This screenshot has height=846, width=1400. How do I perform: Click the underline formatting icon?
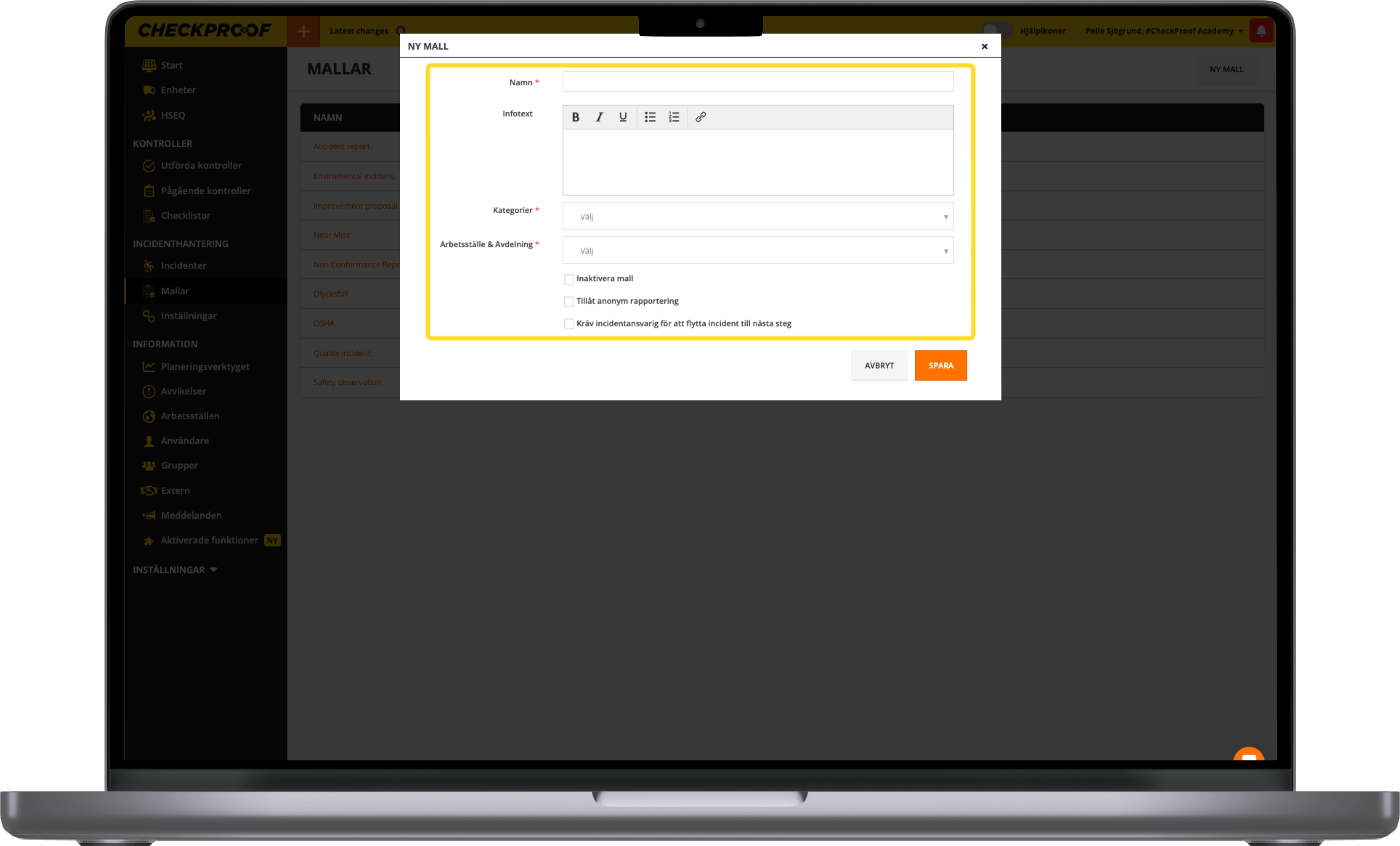click(623, 117)
